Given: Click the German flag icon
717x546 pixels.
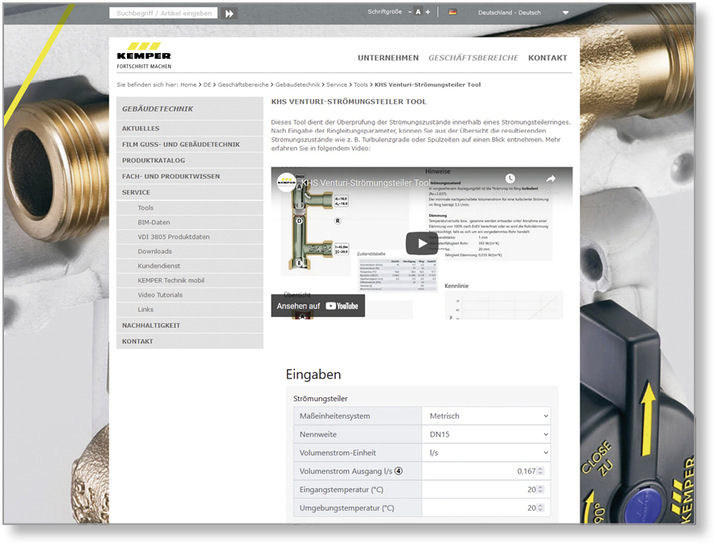Looking at the screenshot, I should click(453, 13).
